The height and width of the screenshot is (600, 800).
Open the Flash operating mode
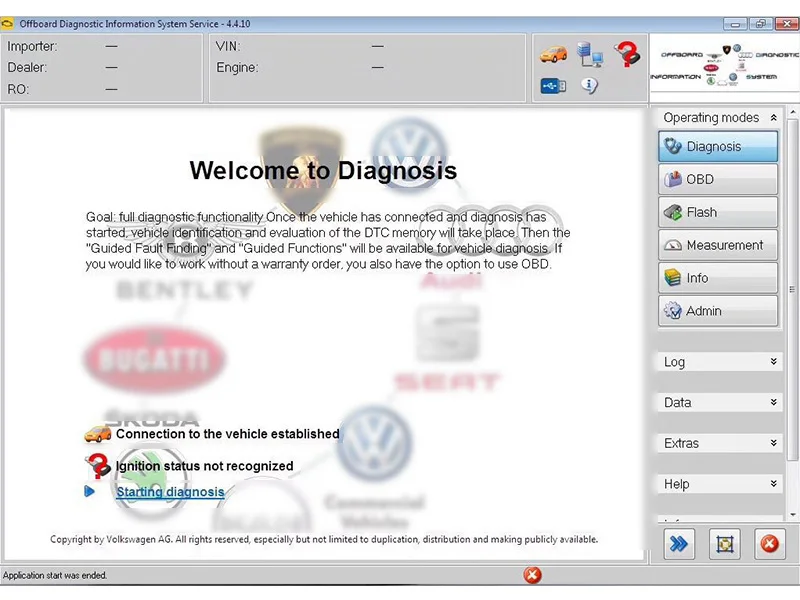point(718,212)
